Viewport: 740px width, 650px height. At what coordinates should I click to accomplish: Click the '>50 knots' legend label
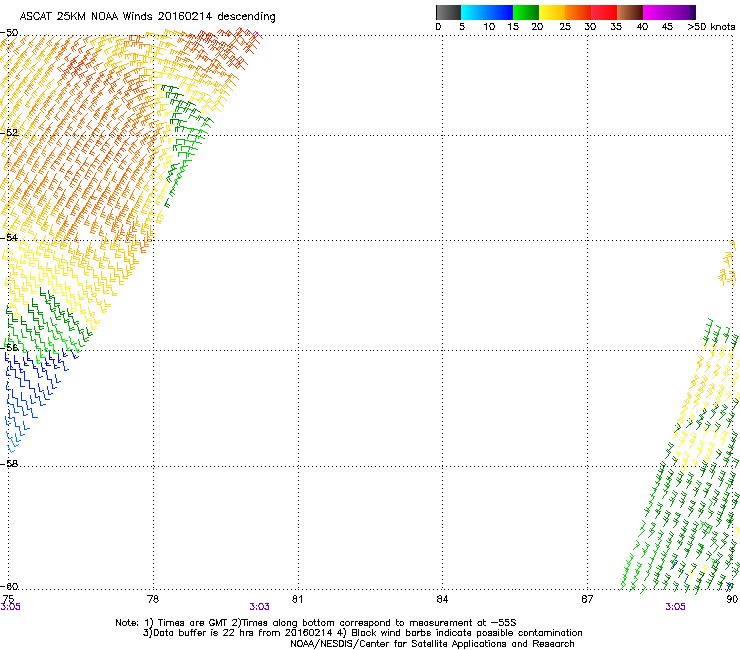[711, 27]
